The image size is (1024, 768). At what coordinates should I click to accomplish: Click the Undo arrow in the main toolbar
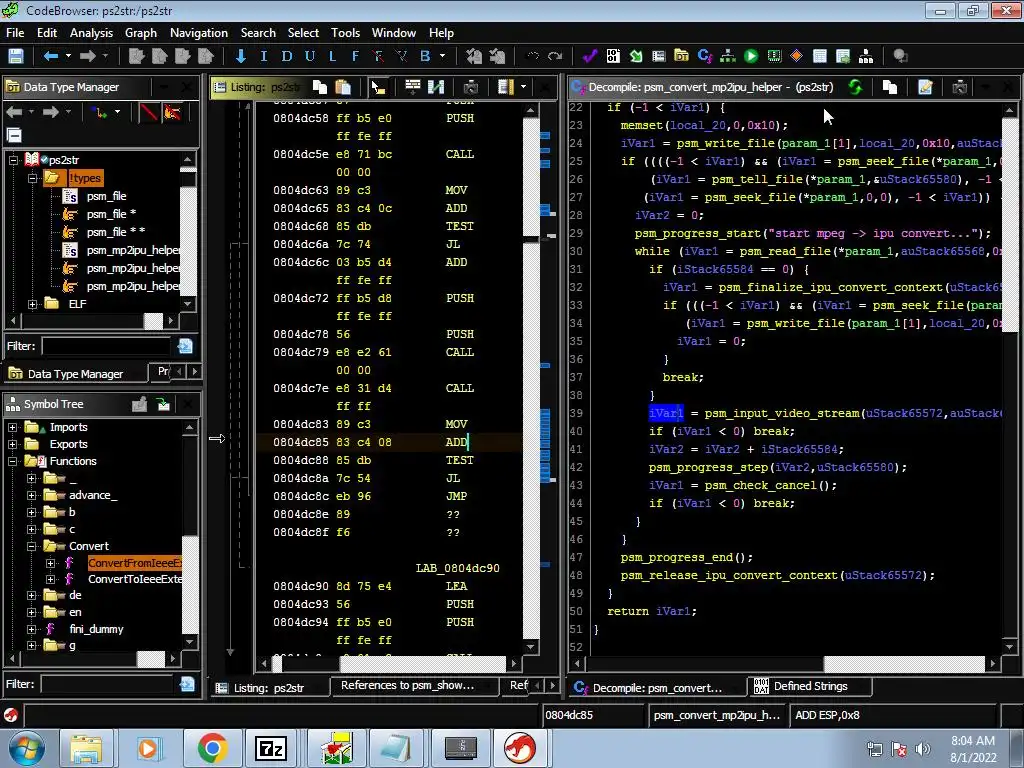pyautogui.click(x=532, y=56)
